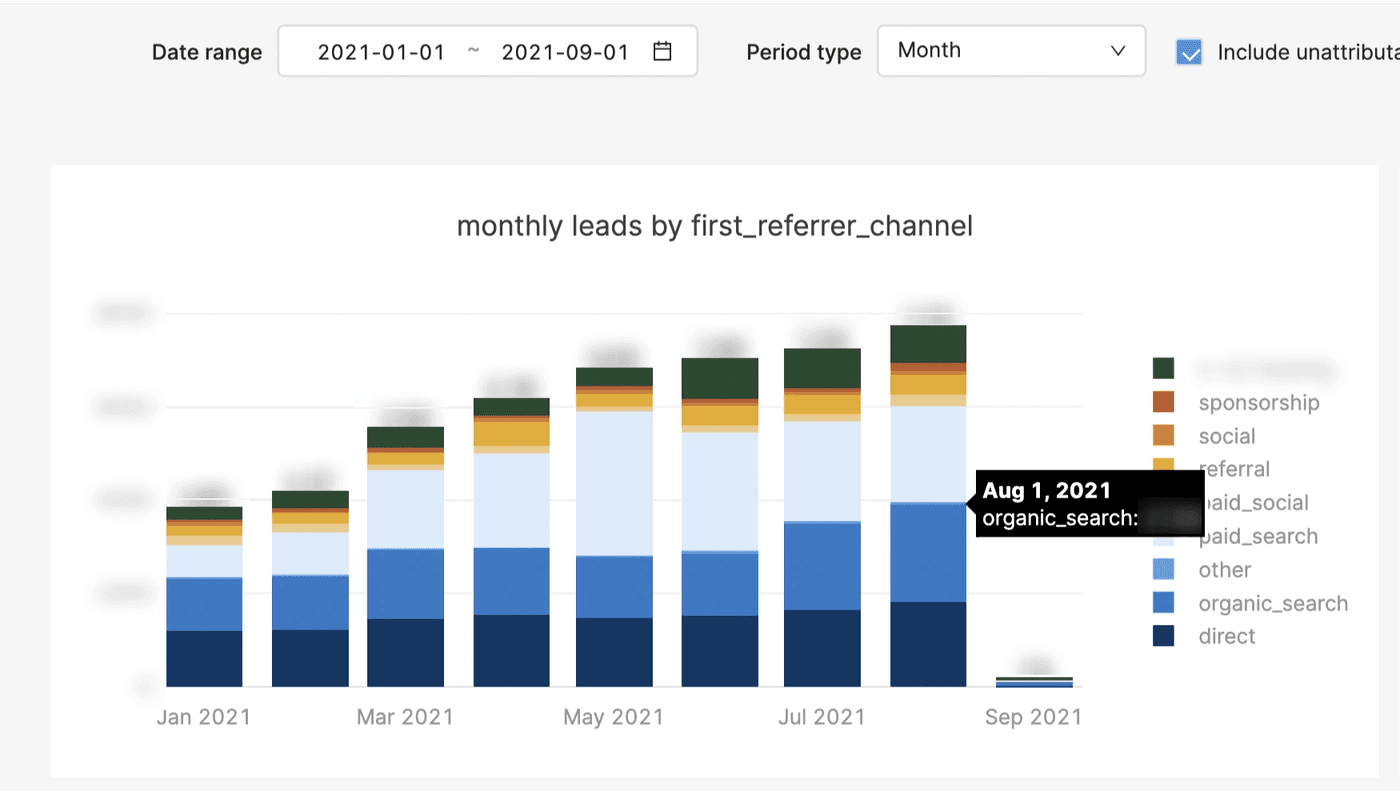Screen dimensions: 1400x791
Task: Hide the direct channel from the chart
Action: (x=1227, y=636)
